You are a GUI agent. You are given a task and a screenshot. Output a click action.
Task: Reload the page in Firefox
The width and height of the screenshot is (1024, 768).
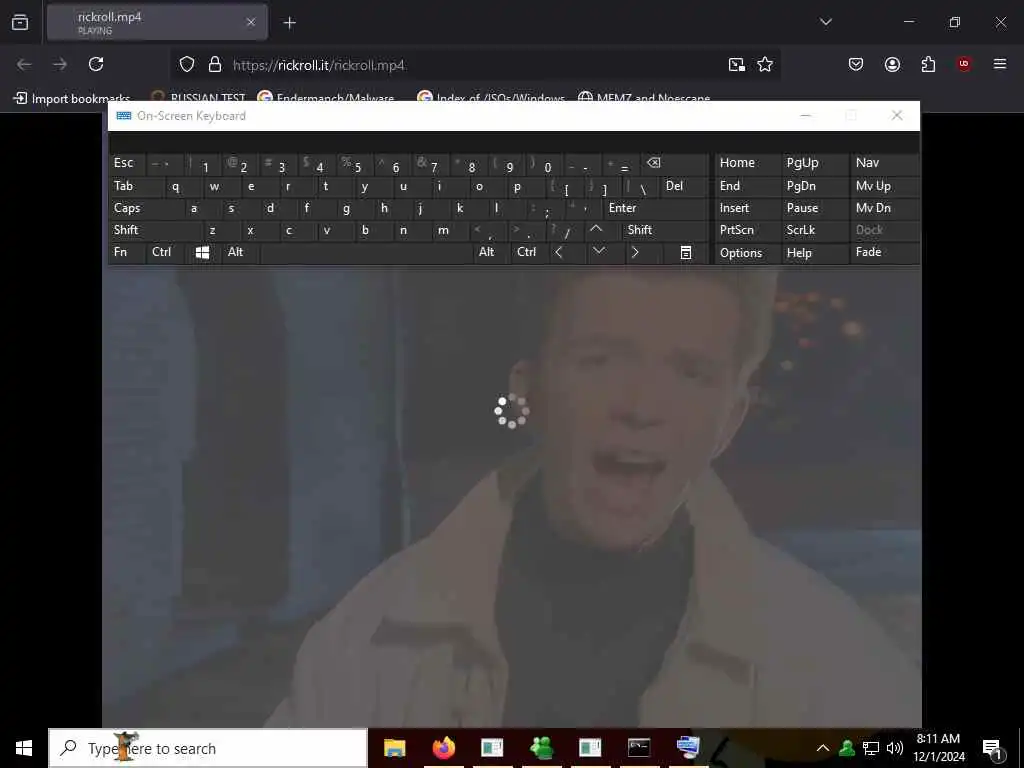coord(96,64)
